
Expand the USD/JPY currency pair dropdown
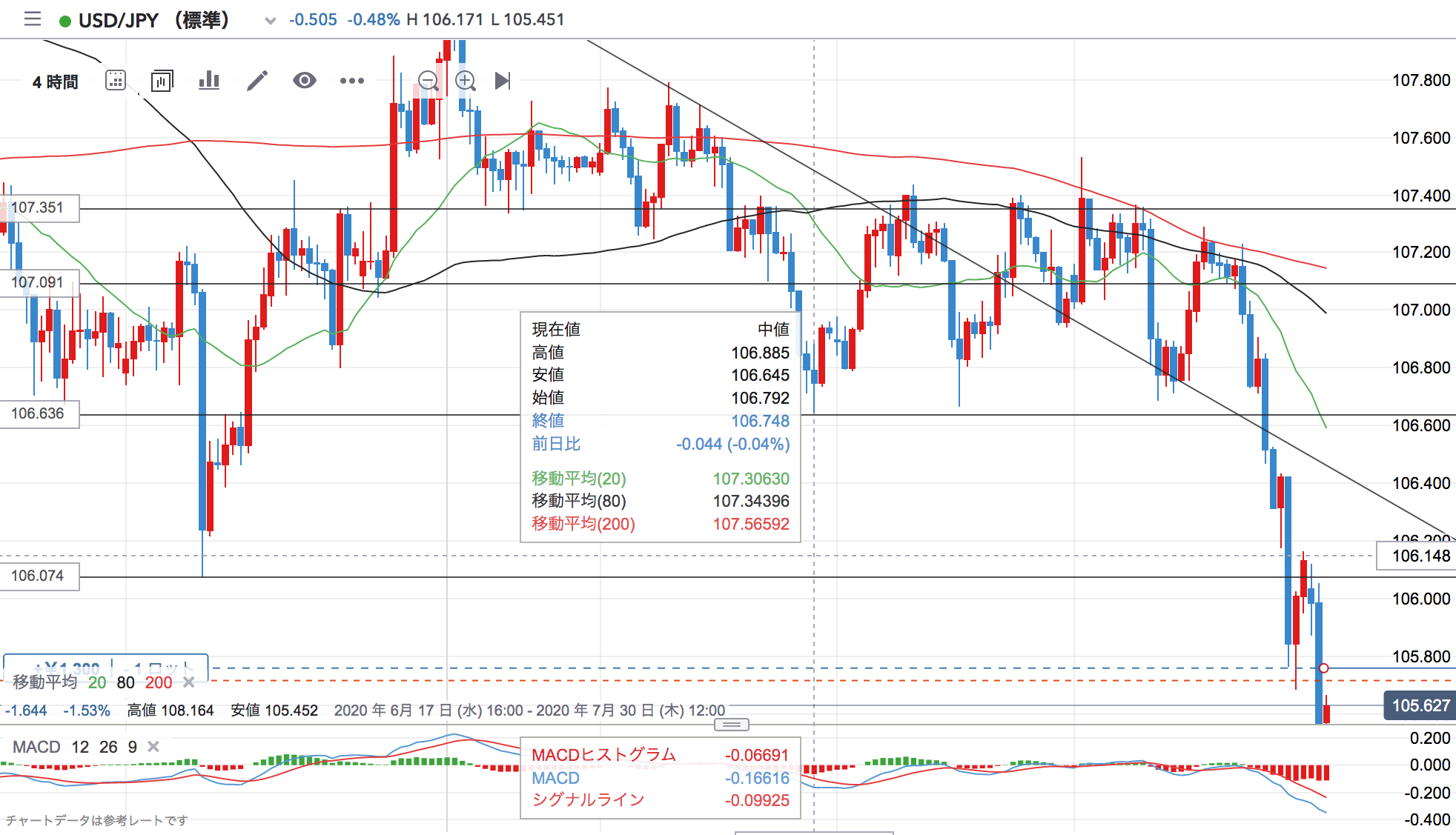pyautogui.click(x=270, y=21)
